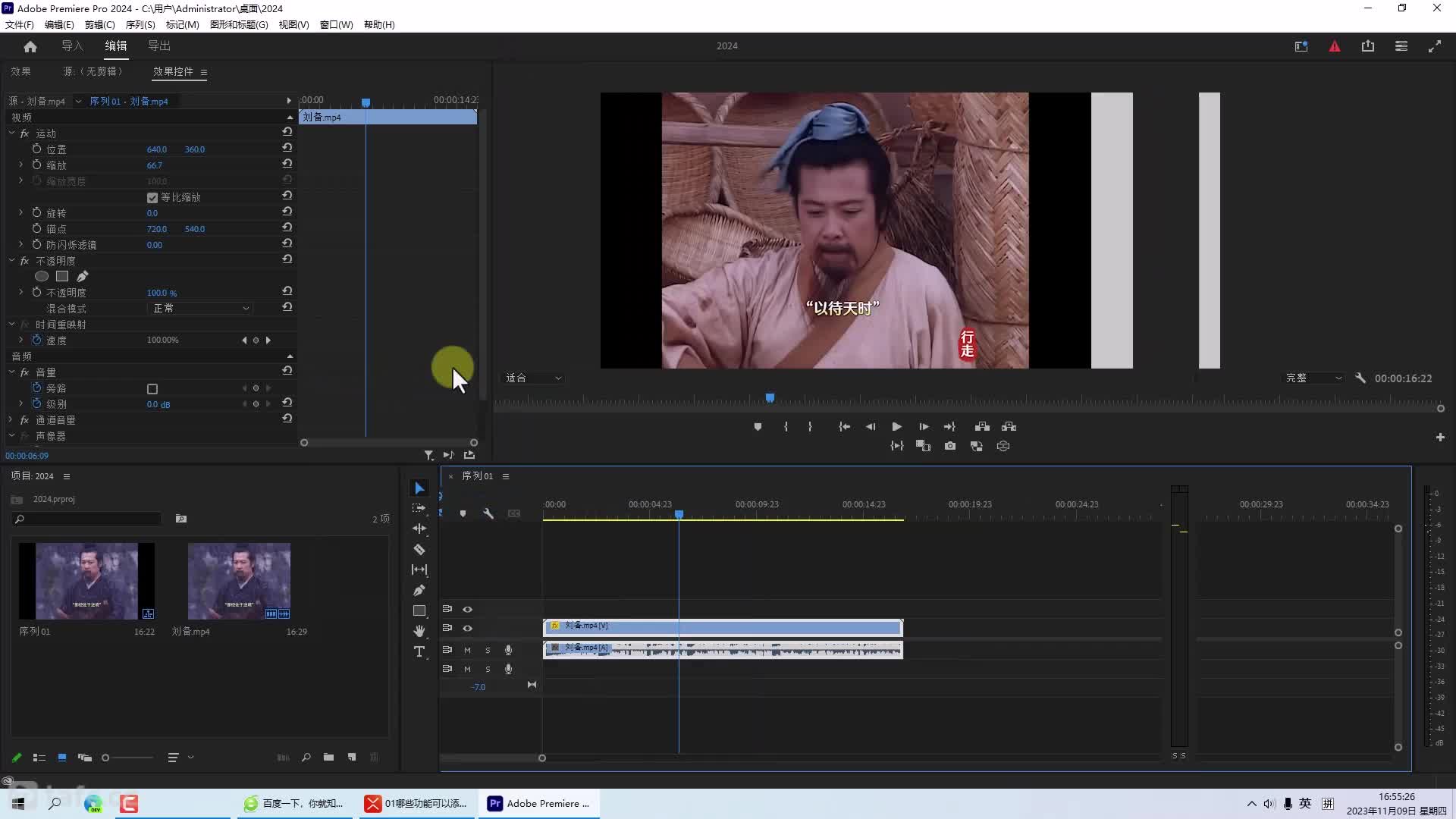Expand the 缩放 property row
The width and height of the screenshot is (1456, 819).
pyautogui.click(x=20, y=165)
